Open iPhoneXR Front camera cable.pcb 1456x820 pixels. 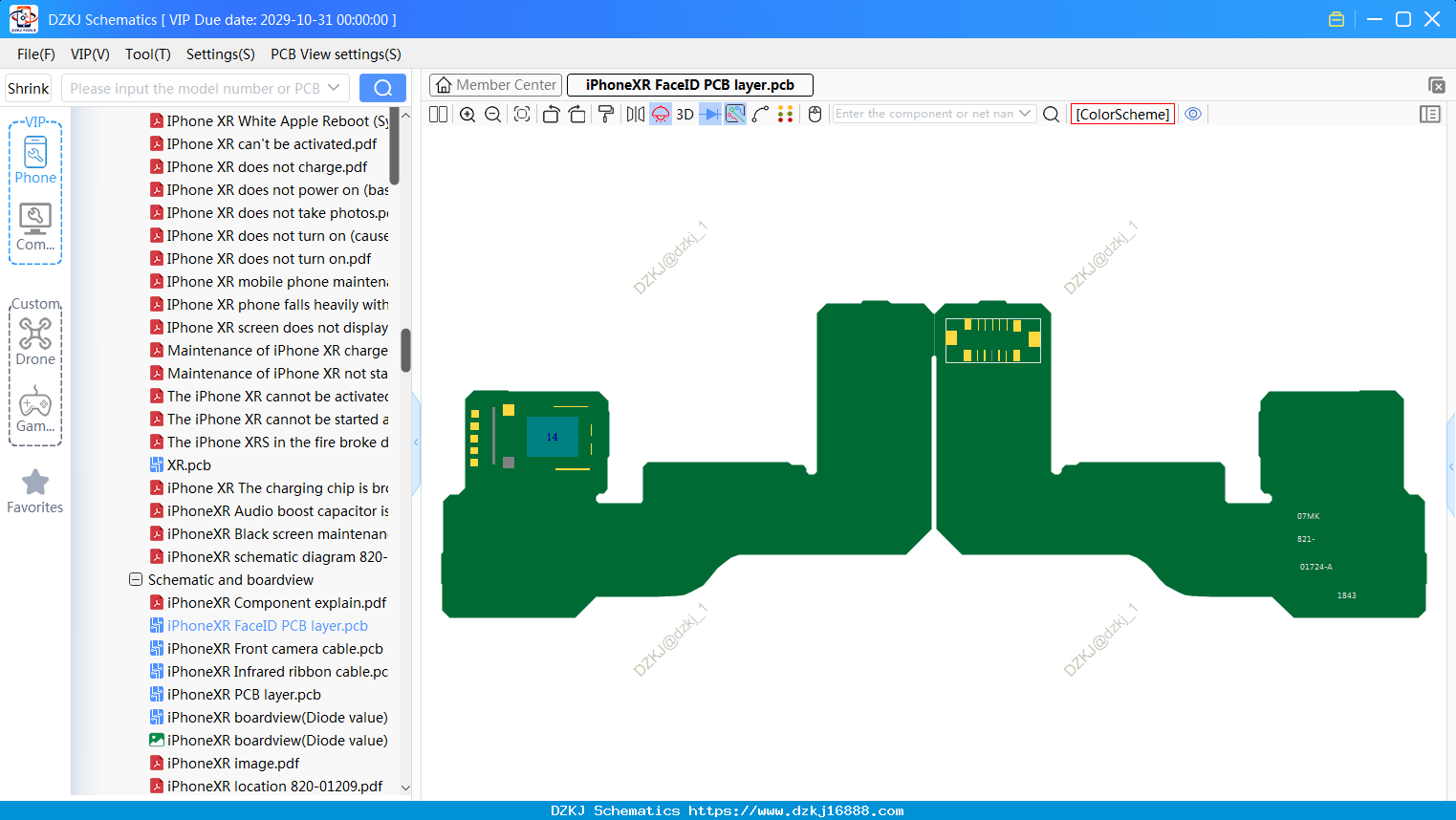click(x=275, y=648)
